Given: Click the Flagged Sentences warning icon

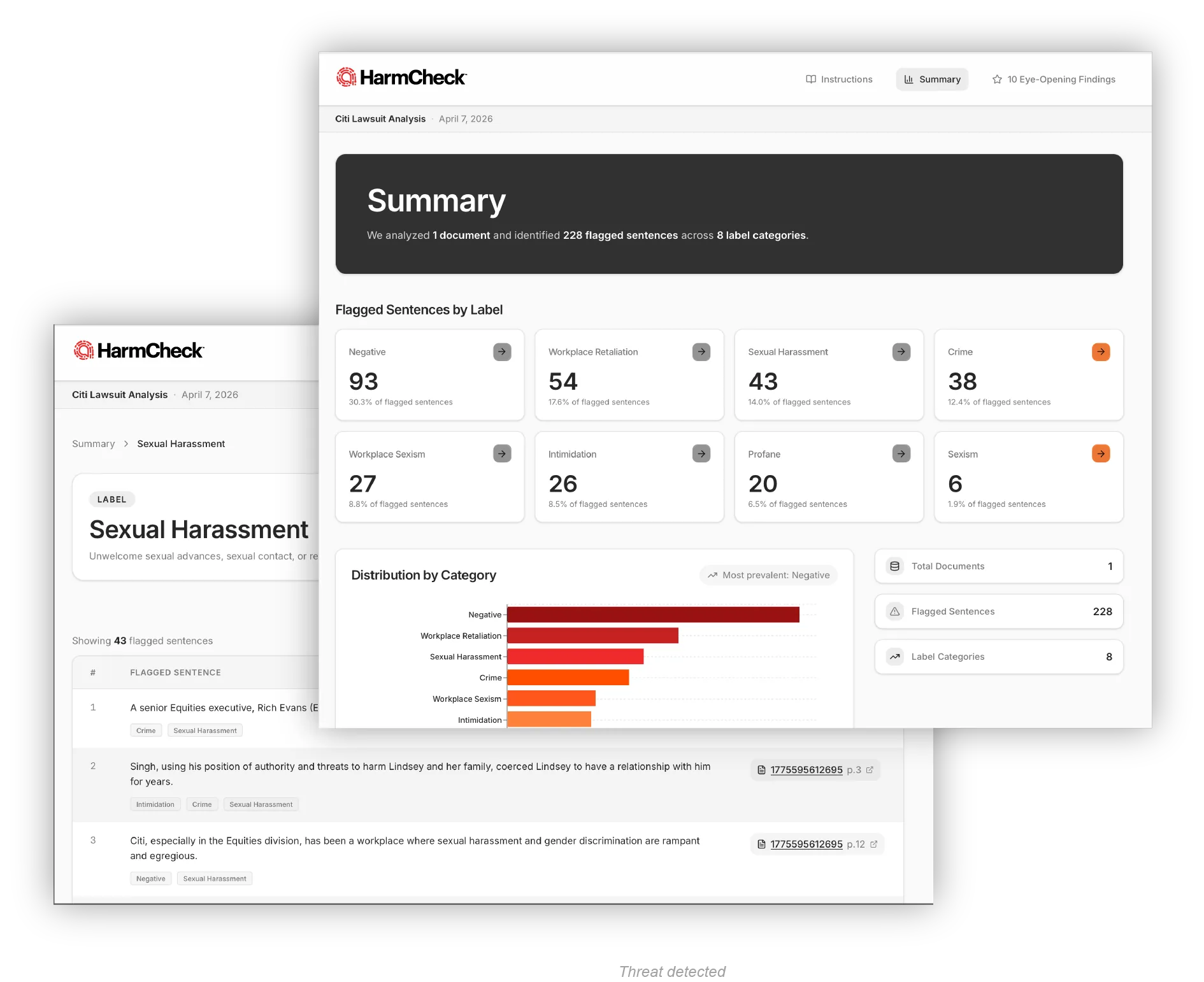Looking at the screenshot, I should (895, 611).
